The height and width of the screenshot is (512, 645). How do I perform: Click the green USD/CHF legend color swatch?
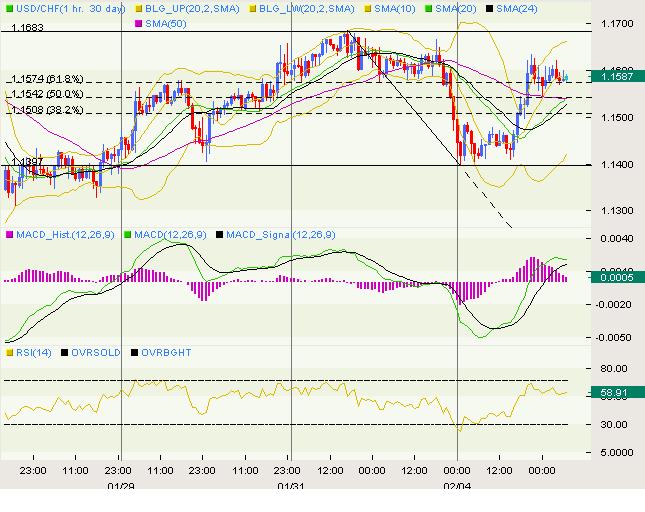9,9
